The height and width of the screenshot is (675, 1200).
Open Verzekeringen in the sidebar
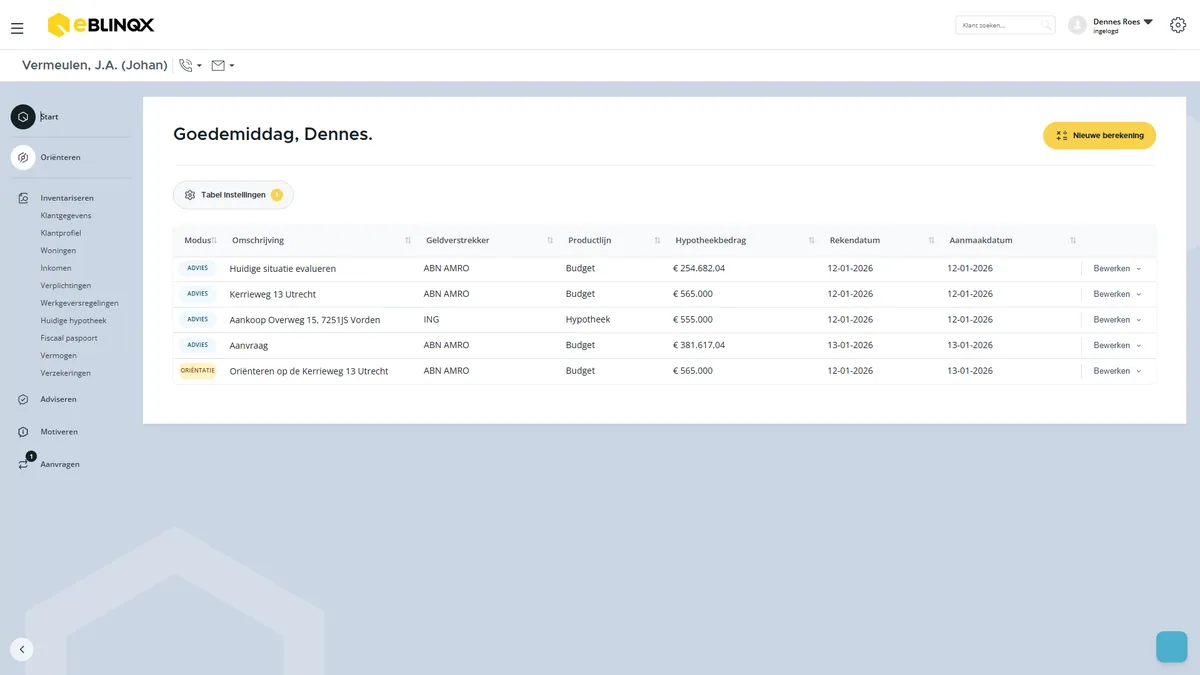(66, 373)
